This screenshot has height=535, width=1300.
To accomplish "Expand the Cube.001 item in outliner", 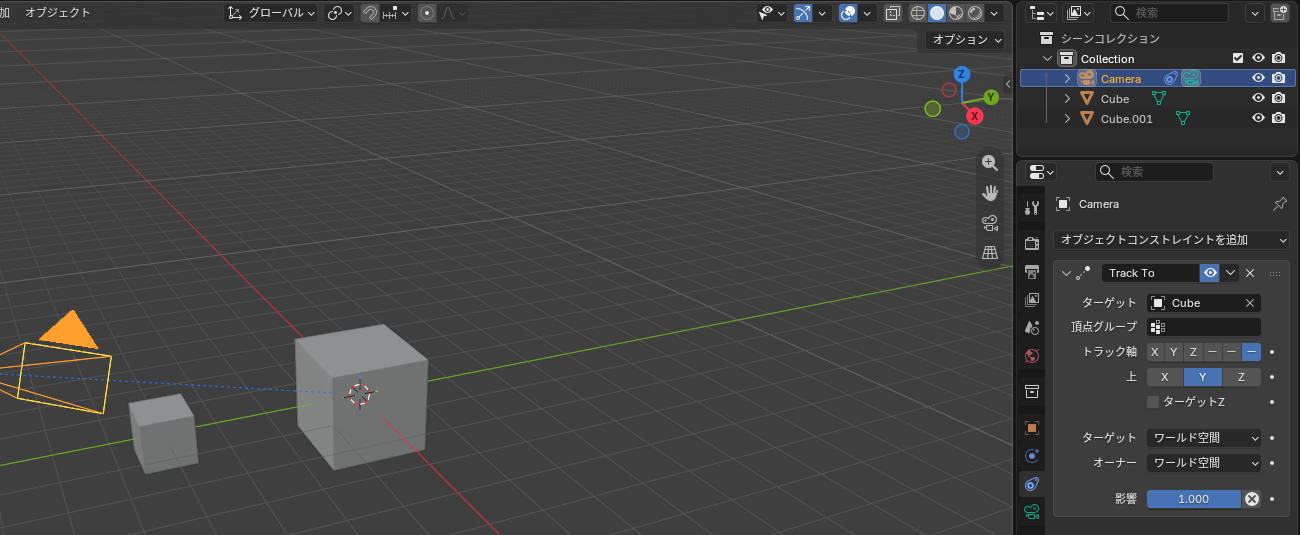I will [x=1067, y=118].
